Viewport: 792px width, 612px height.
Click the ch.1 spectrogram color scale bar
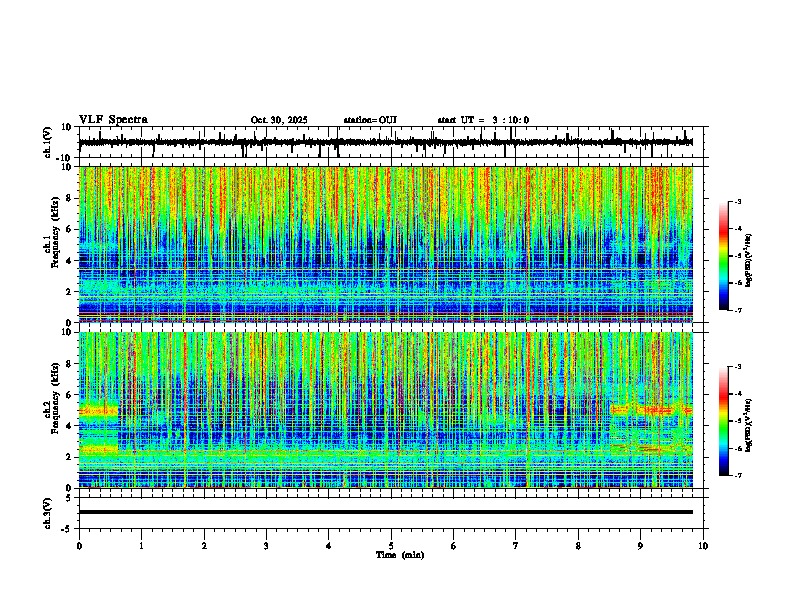(723, 256)
